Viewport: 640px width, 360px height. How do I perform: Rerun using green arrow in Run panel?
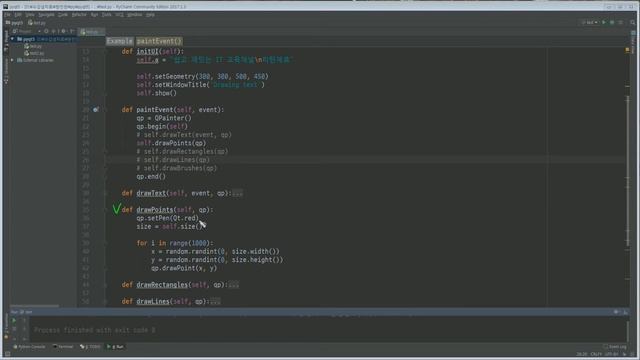click(14, 321)
